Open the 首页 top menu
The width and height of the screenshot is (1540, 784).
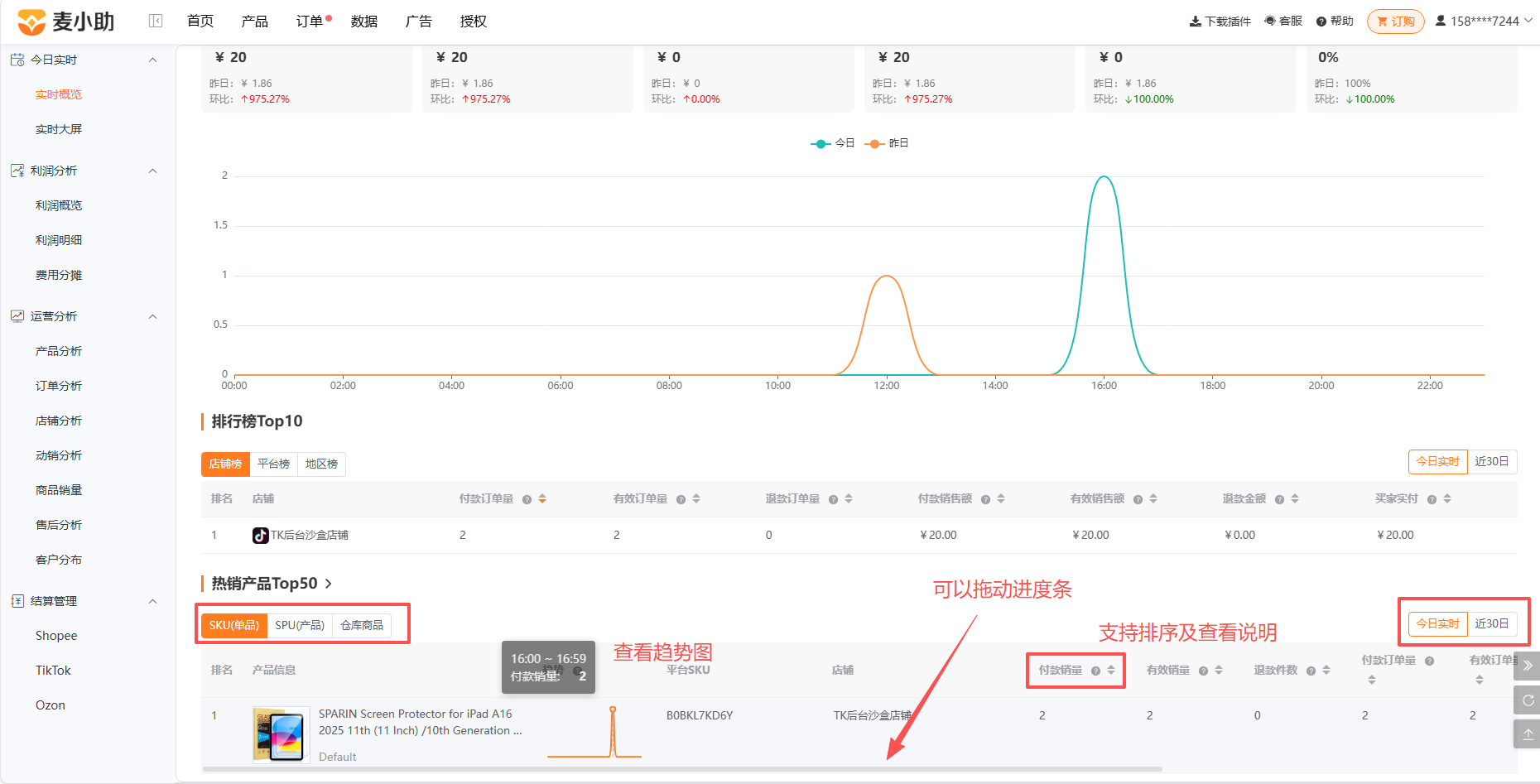point(200,22)
